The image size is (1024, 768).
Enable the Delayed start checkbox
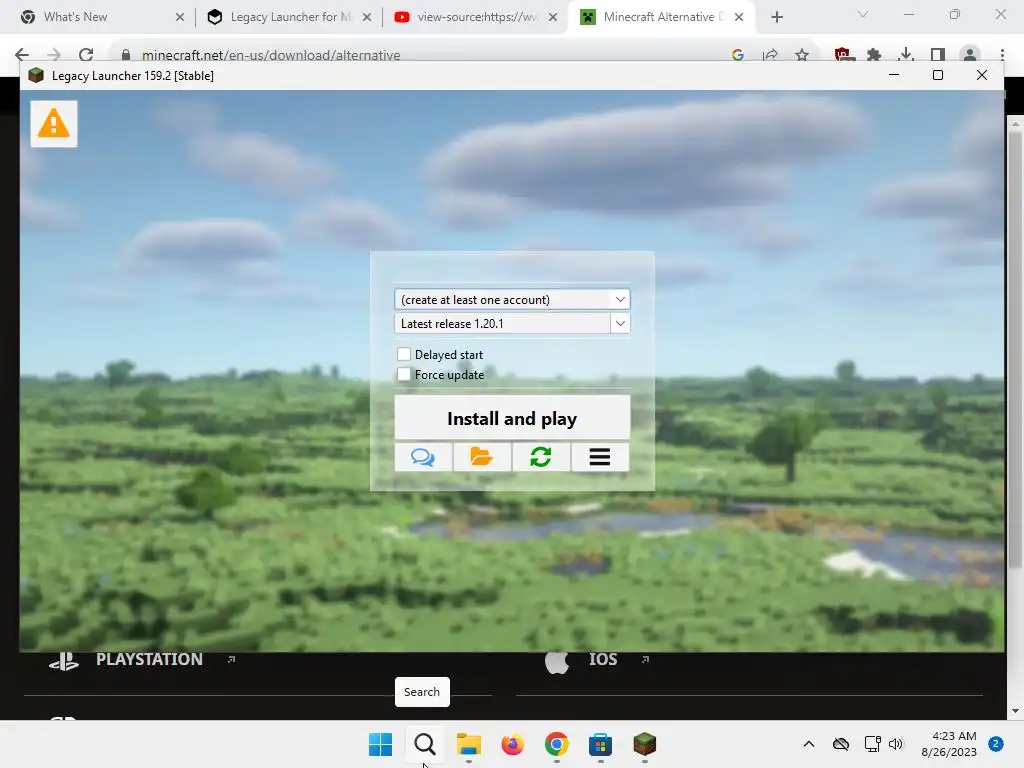pos(404,354)
